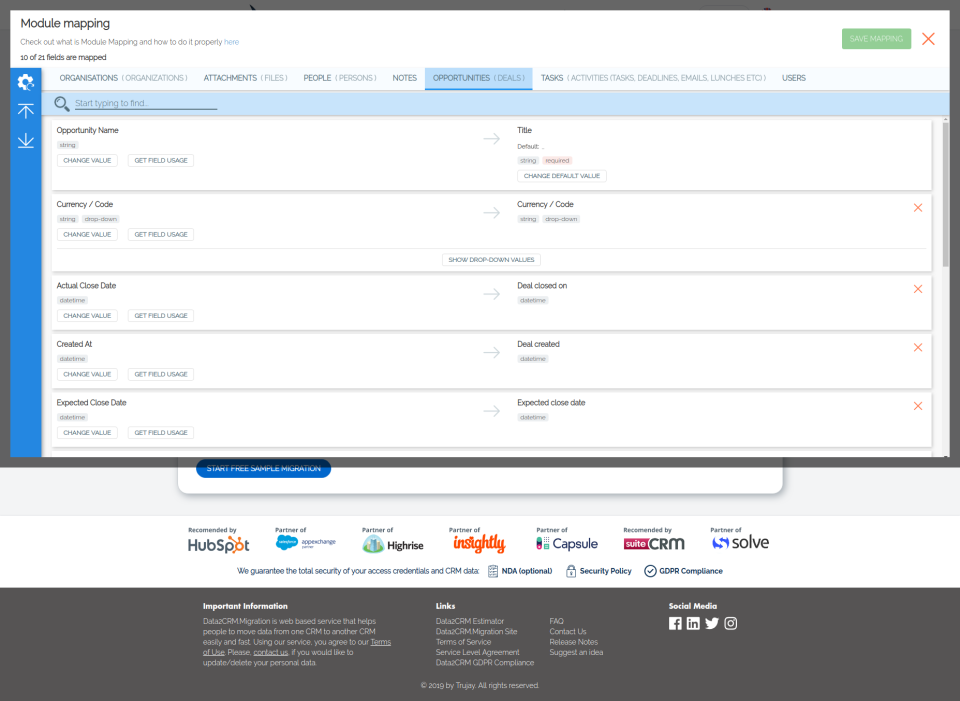Start a free sample migration

pos(263,468)
